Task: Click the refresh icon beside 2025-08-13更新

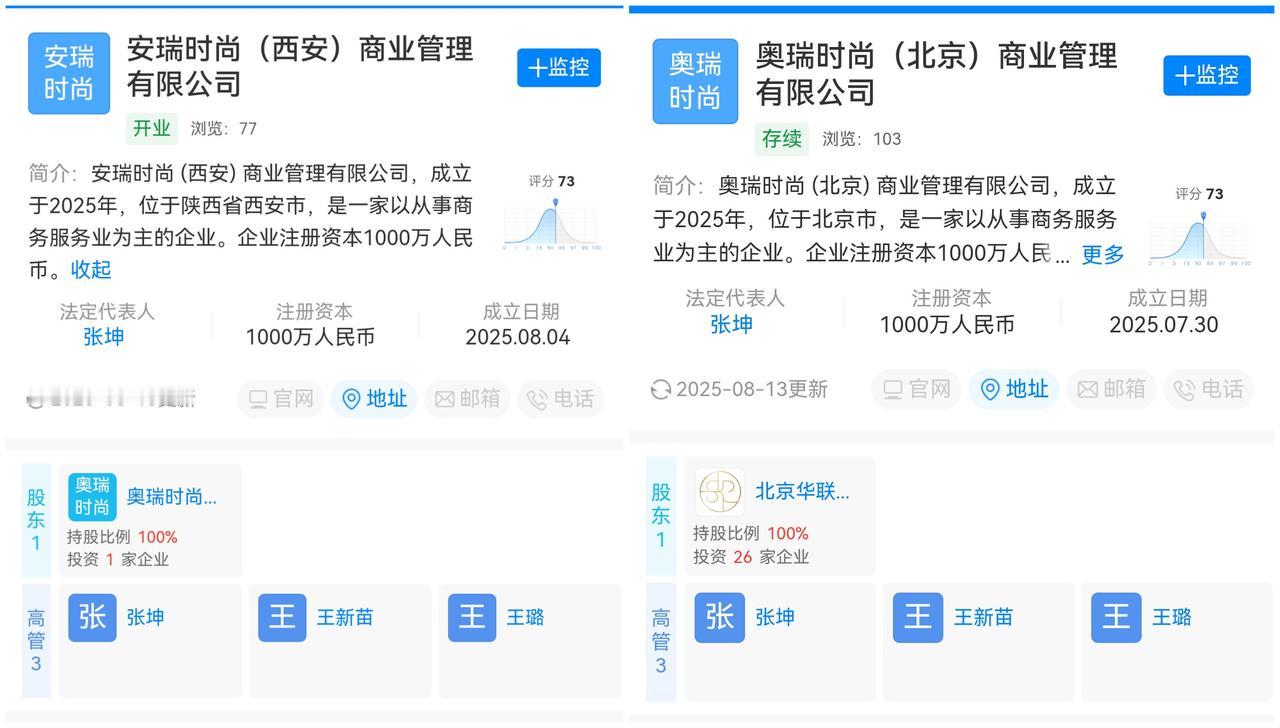Action: pyautogui.click(x=660, y=389)
